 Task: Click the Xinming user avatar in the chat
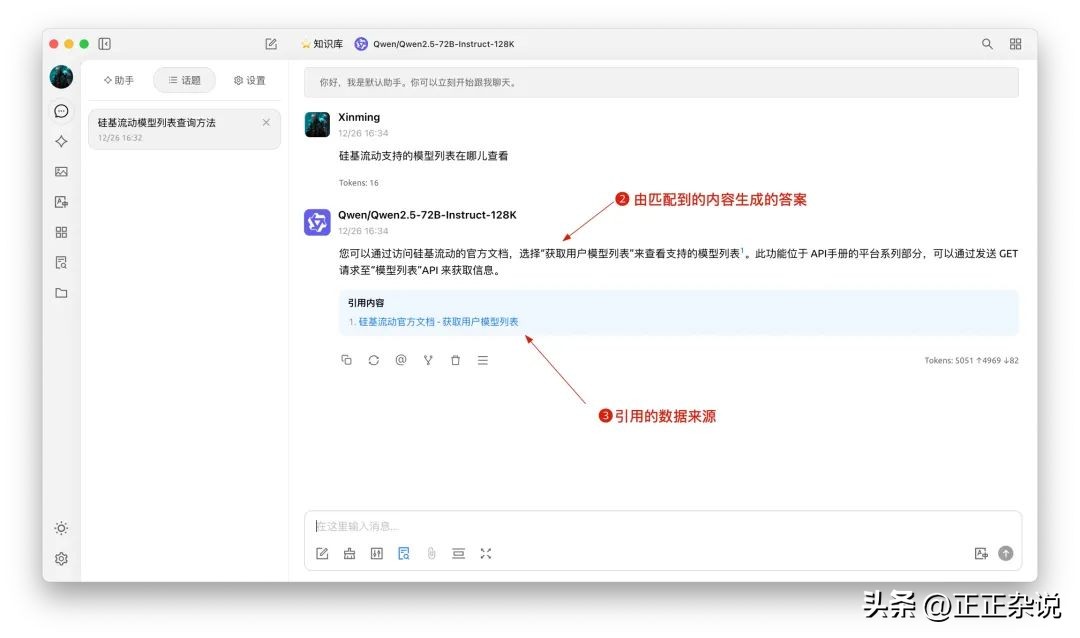pyautogui.click(x=317, y=125)
